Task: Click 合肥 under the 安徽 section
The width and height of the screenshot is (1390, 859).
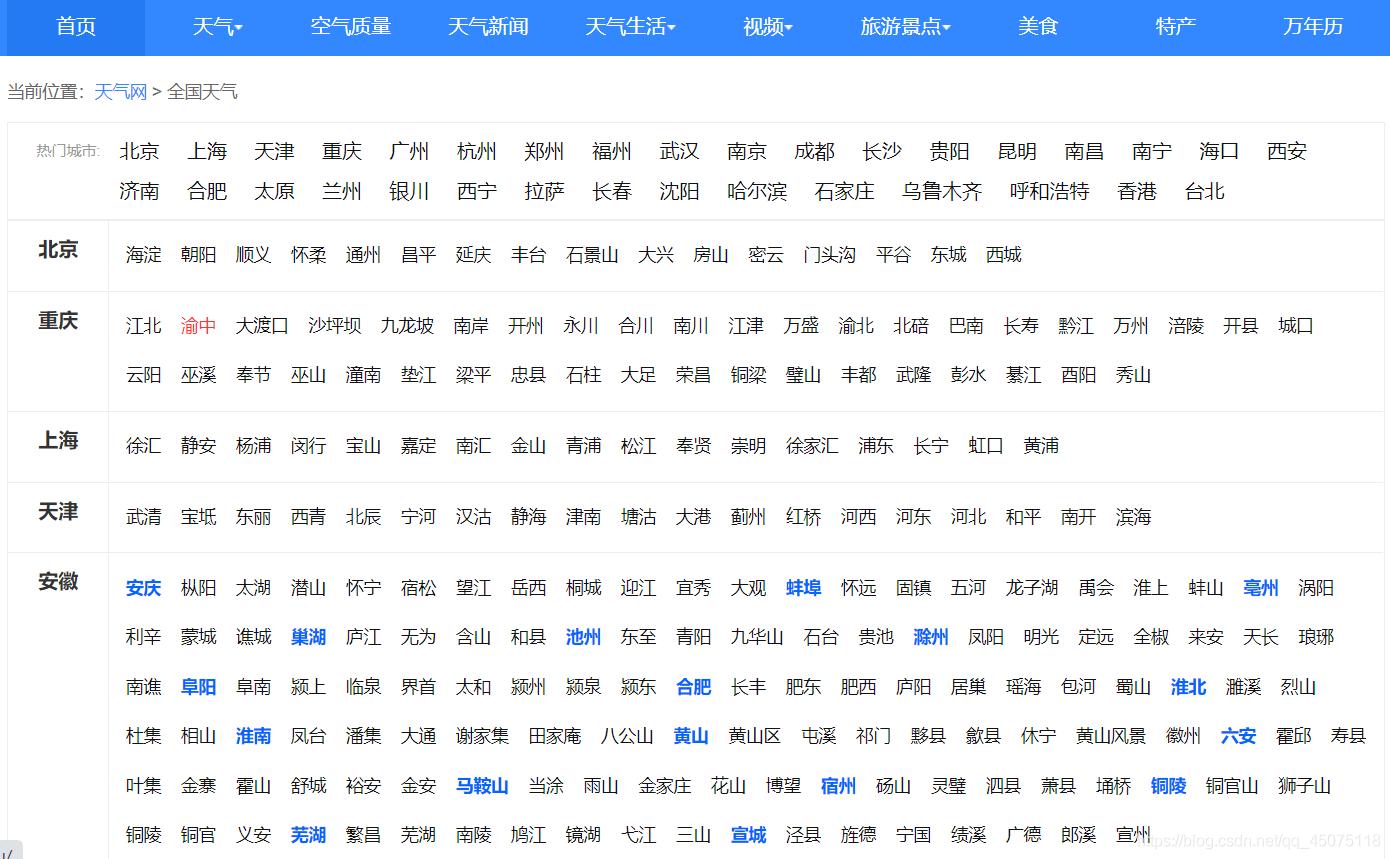Action: [x=693, y=687]
